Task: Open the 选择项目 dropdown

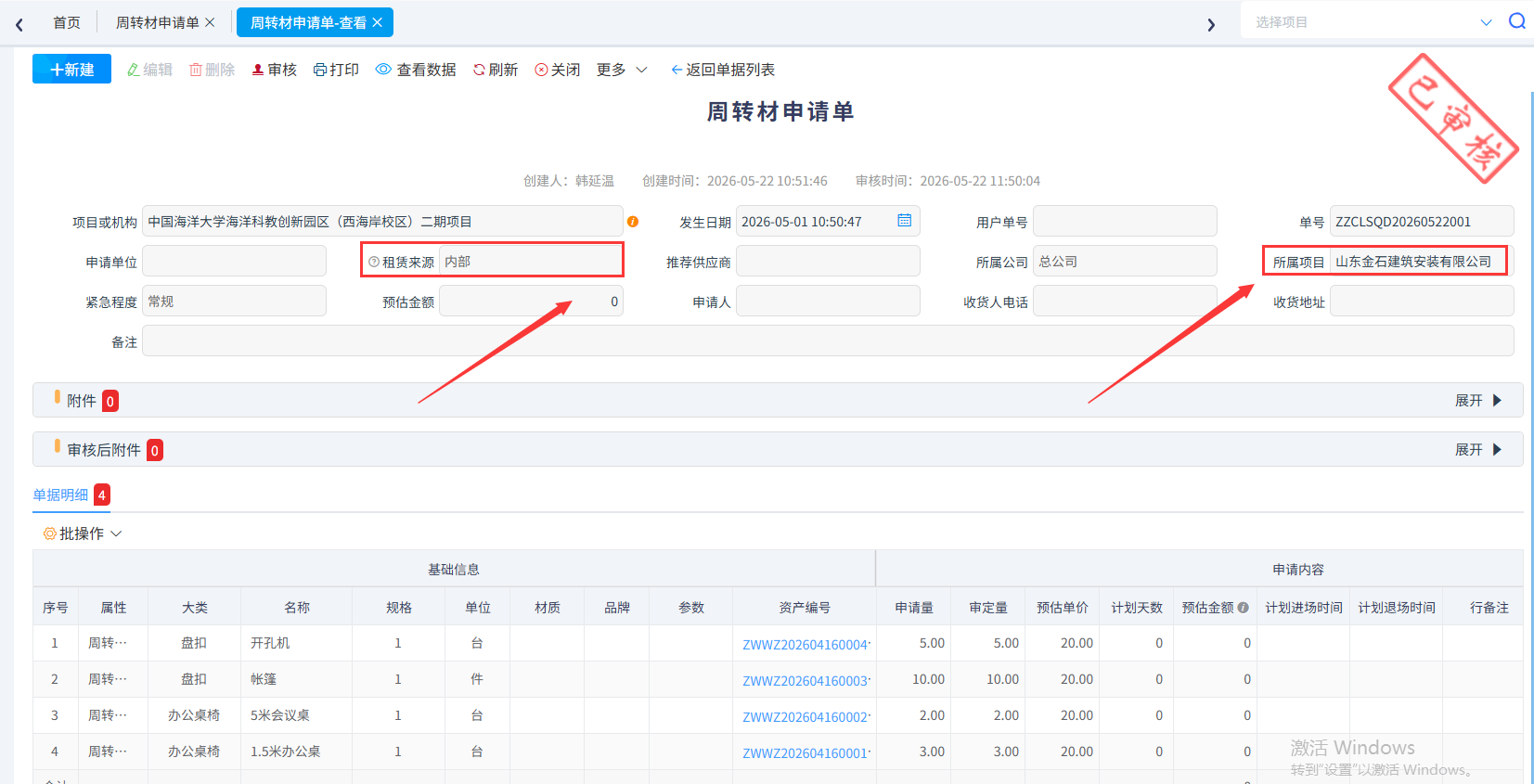Action: (x=1373, y=22)
